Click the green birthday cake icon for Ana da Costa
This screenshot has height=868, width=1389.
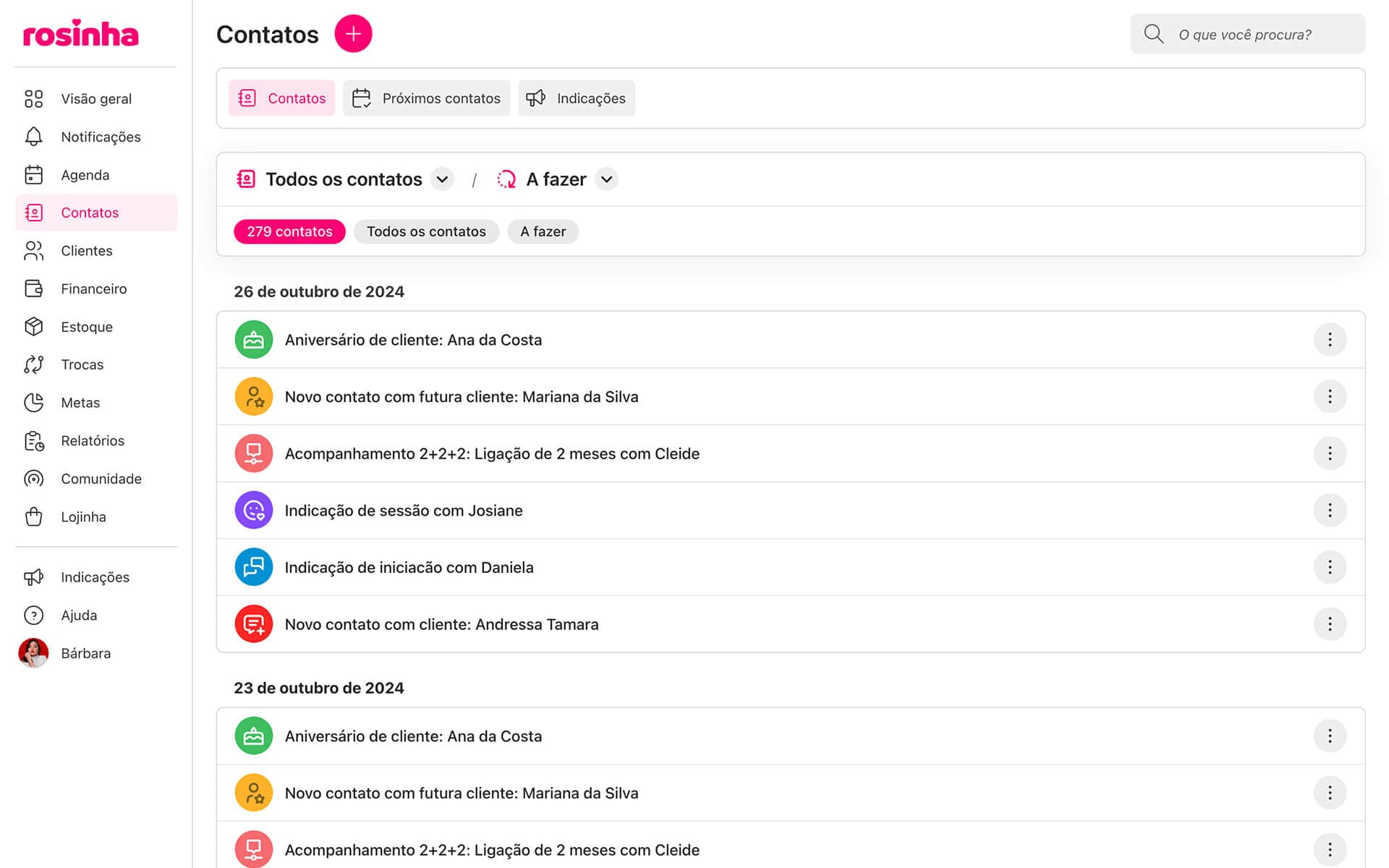(x=253, y=340)
